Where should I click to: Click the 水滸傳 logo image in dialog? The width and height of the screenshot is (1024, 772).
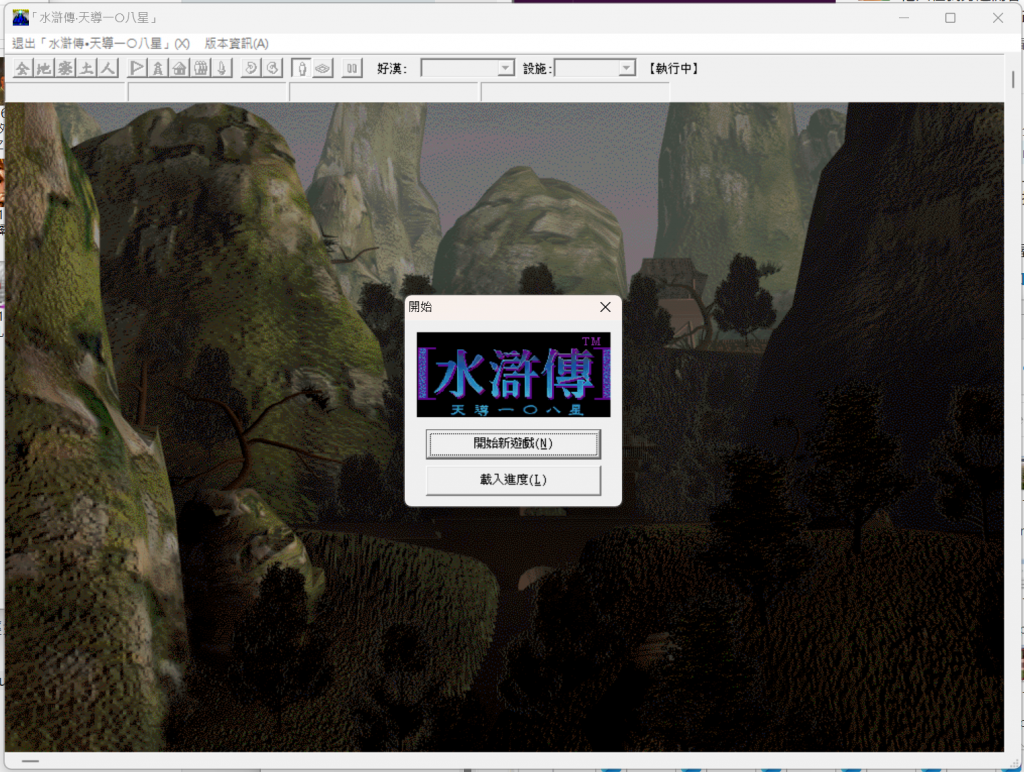513,374
